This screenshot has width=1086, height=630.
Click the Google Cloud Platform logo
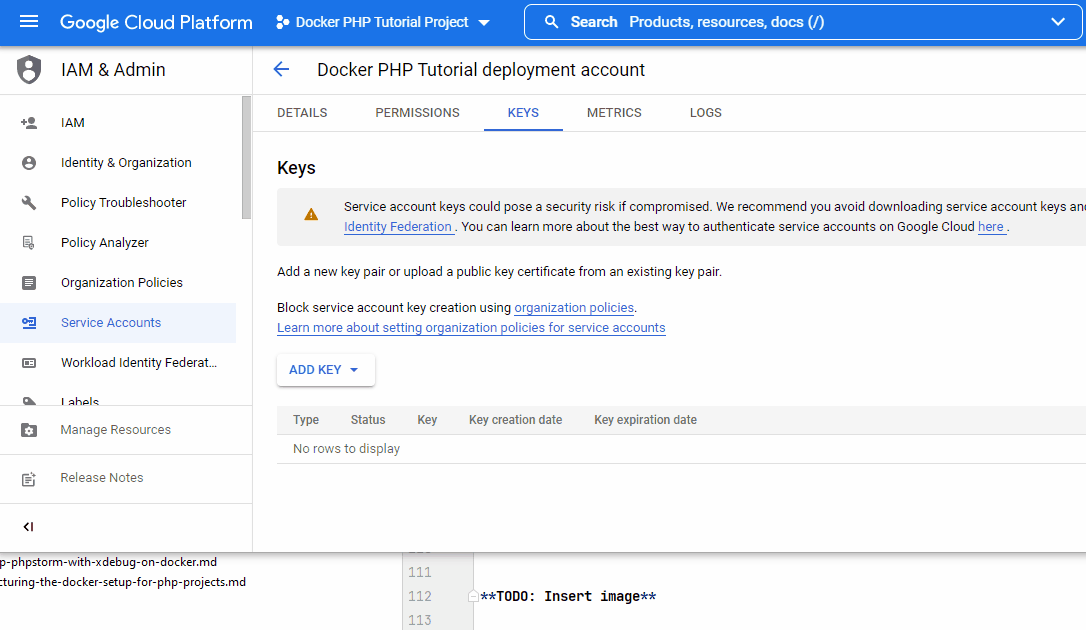coord(157,22)
